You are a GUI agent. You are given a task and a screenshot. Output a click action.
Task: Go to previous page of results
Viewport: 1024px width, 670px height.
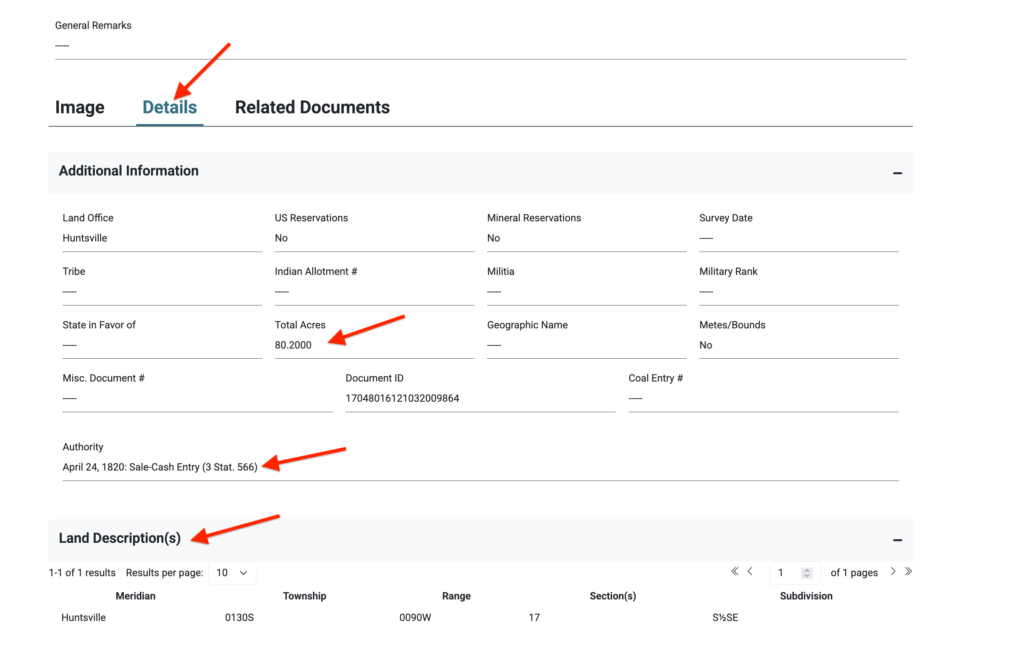click(750, 571)
